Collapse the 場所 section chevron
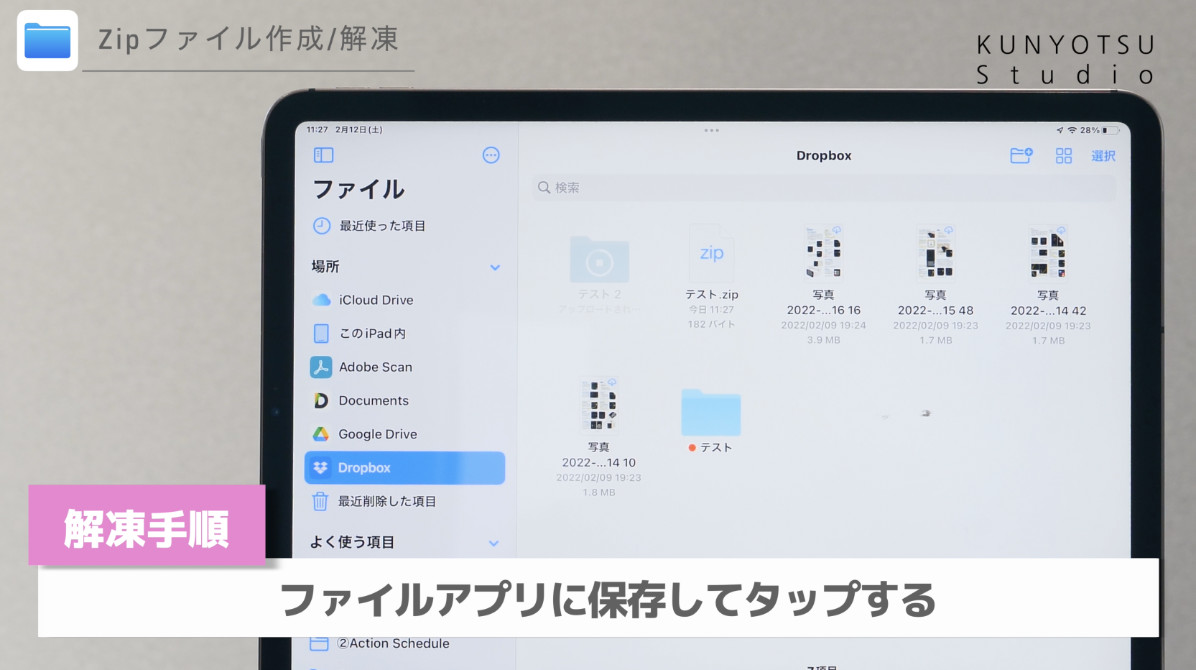The width and height of the screenshot is (1196, 670). pyautogui.click(x=495, y=267)
